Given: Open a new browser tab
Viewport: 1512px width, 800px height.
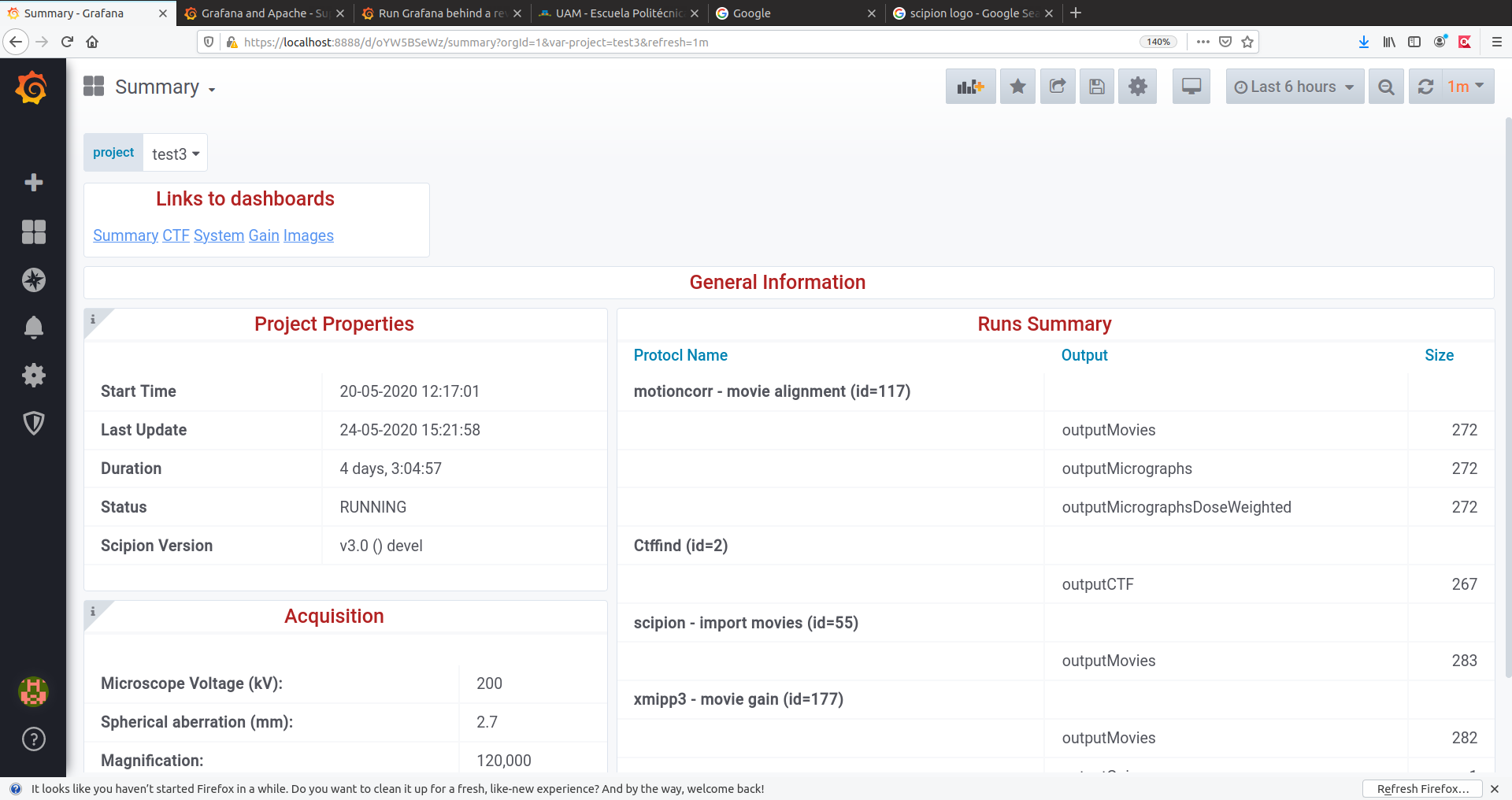Looking at the screenshot, I should (x=1076, y=13).
